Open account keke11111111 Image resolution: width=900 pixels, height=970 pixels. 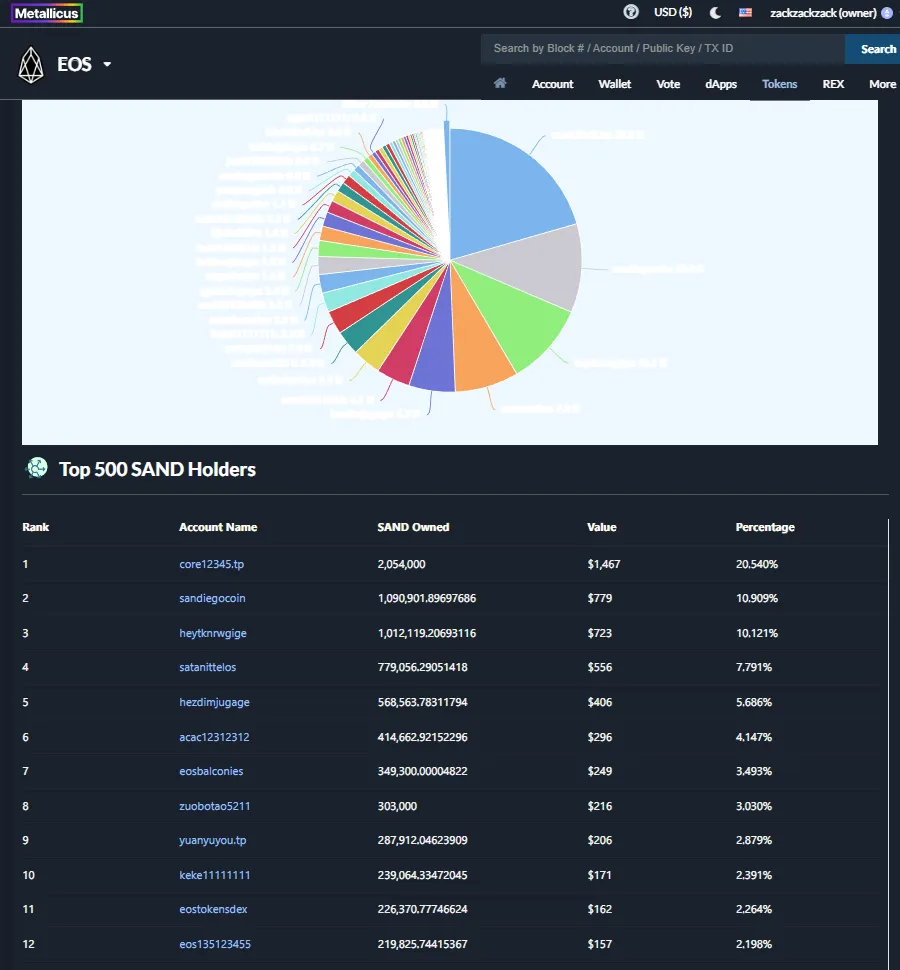[x=215, y=875]
